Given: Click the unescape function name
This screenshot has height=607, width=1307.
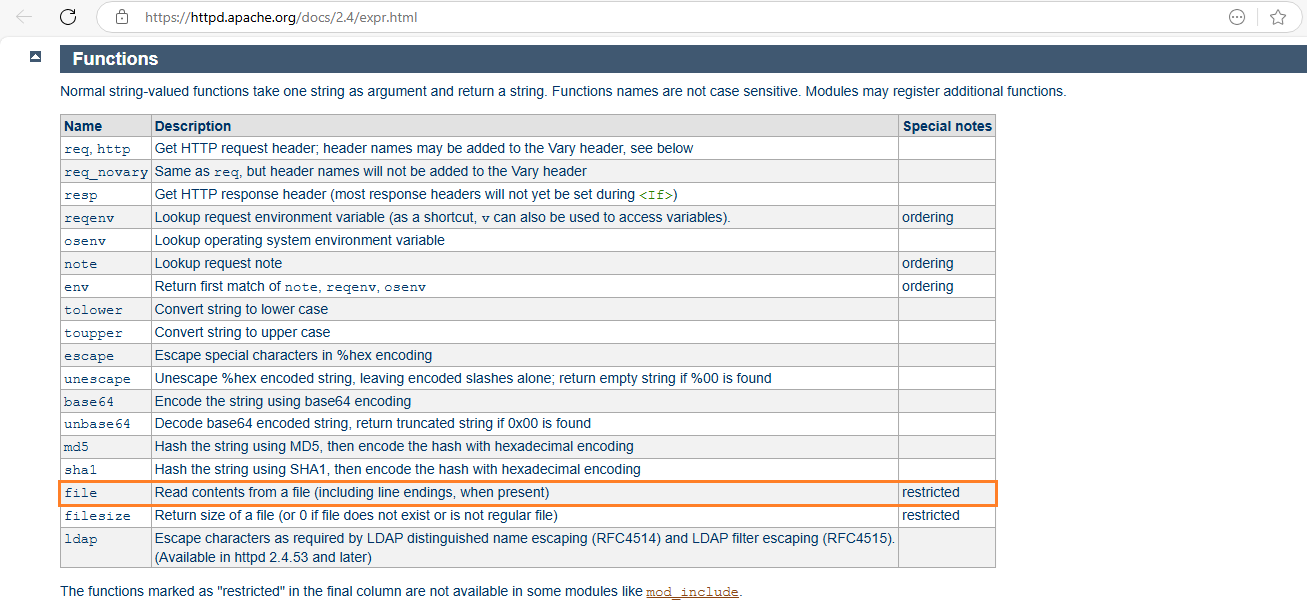Looking at the screenshot, I should tap(97, 379).
